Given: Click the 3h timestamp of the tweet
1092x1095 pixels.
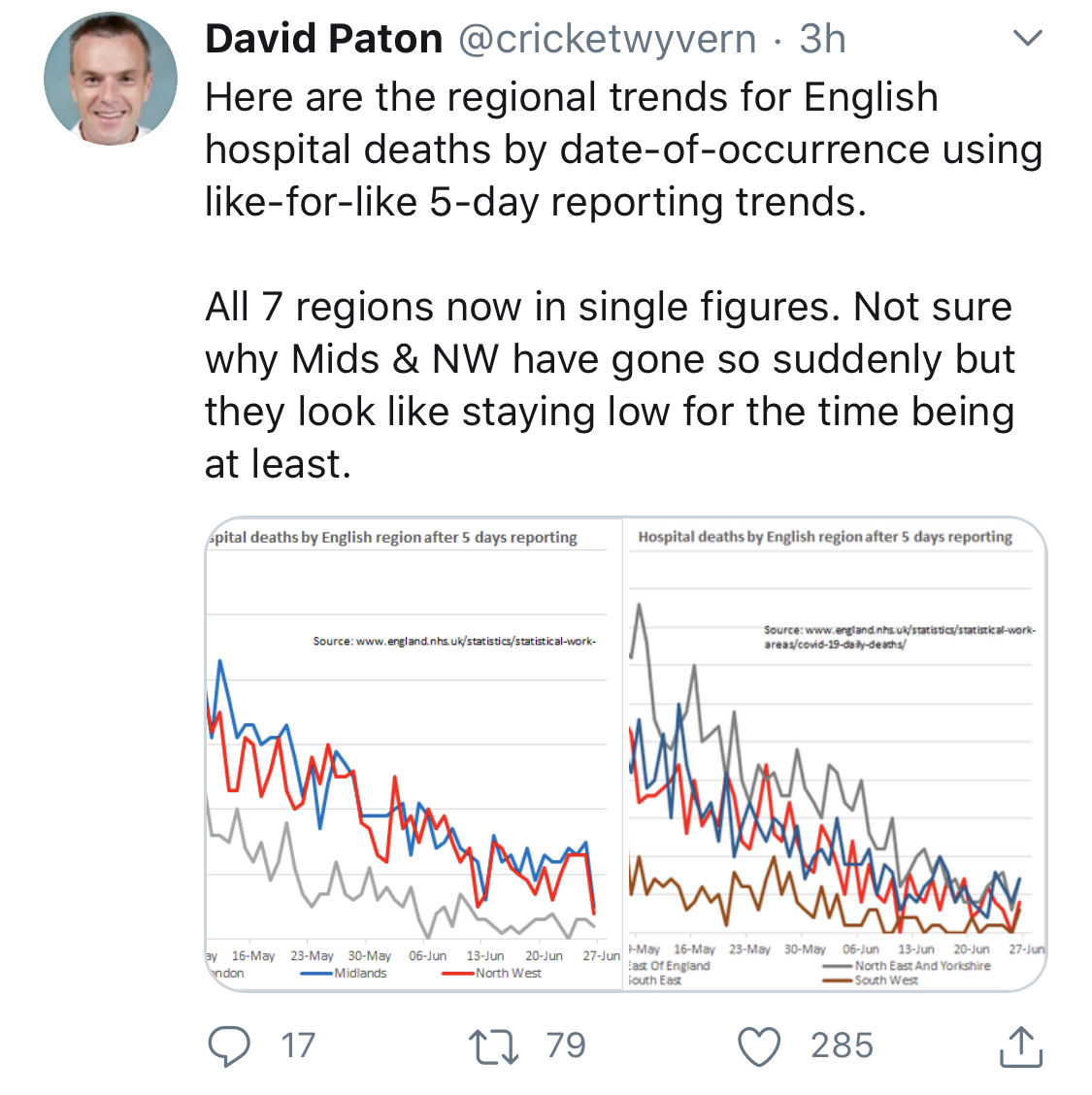Looking at the screenshot, I should pyautogui.click(x=822, y=39).
